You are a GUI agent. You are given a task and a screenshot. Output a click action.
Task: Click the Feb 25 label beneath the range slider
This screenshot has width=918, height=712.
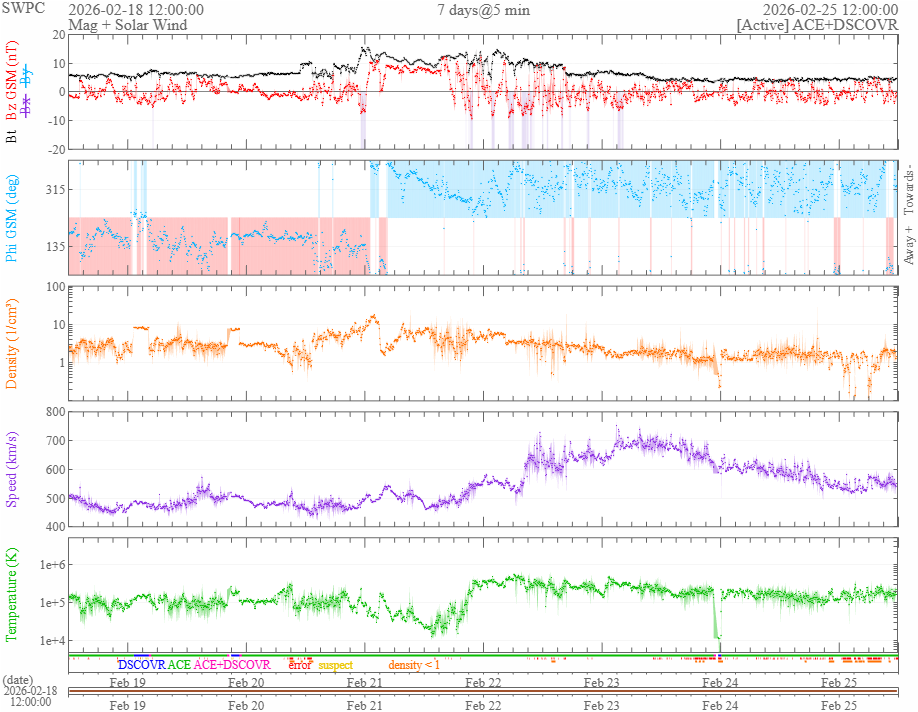pyautogui.click(x=838, y=706)
